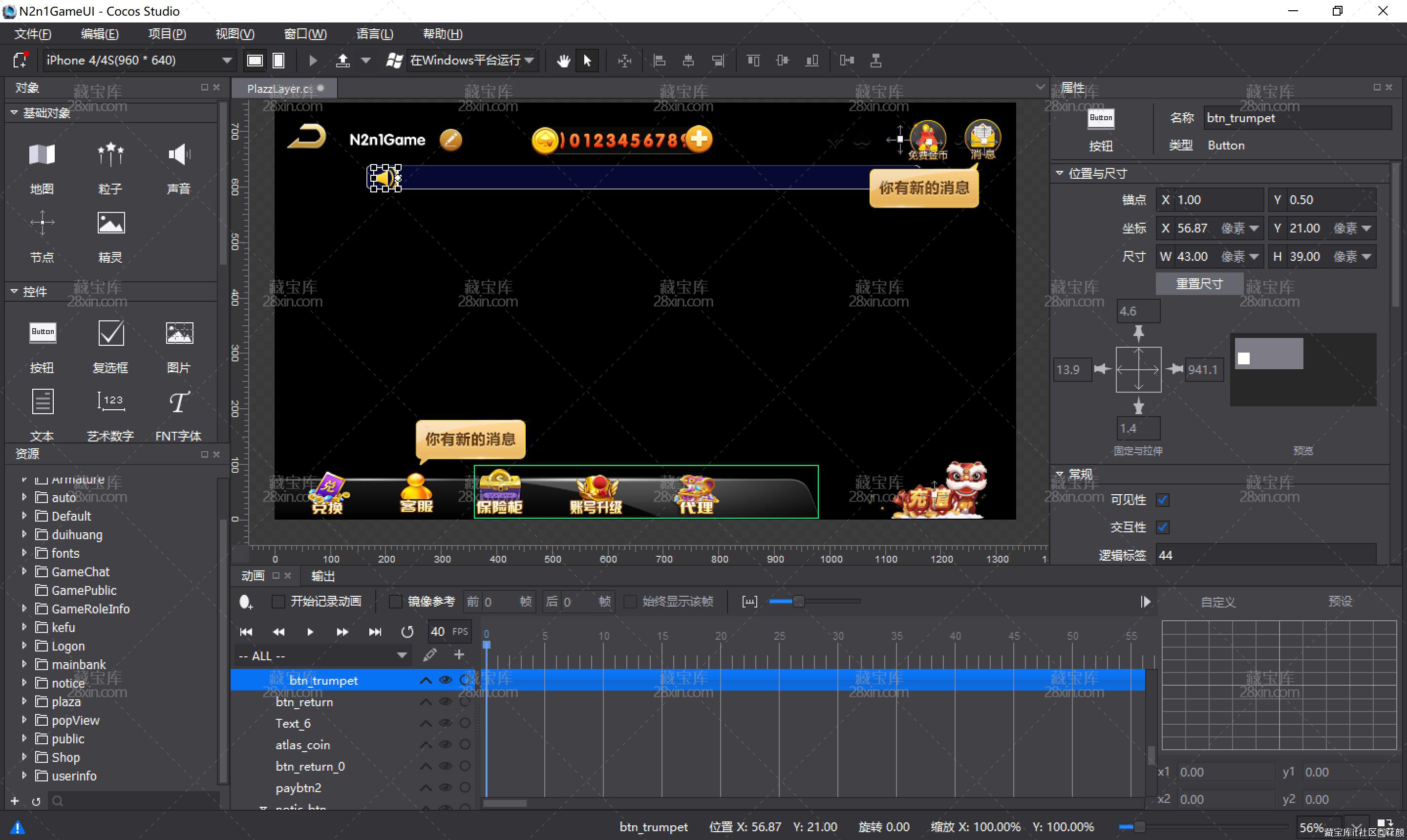Click the Particle object icon
This screenshot has width=1407, height=840.
110,154
